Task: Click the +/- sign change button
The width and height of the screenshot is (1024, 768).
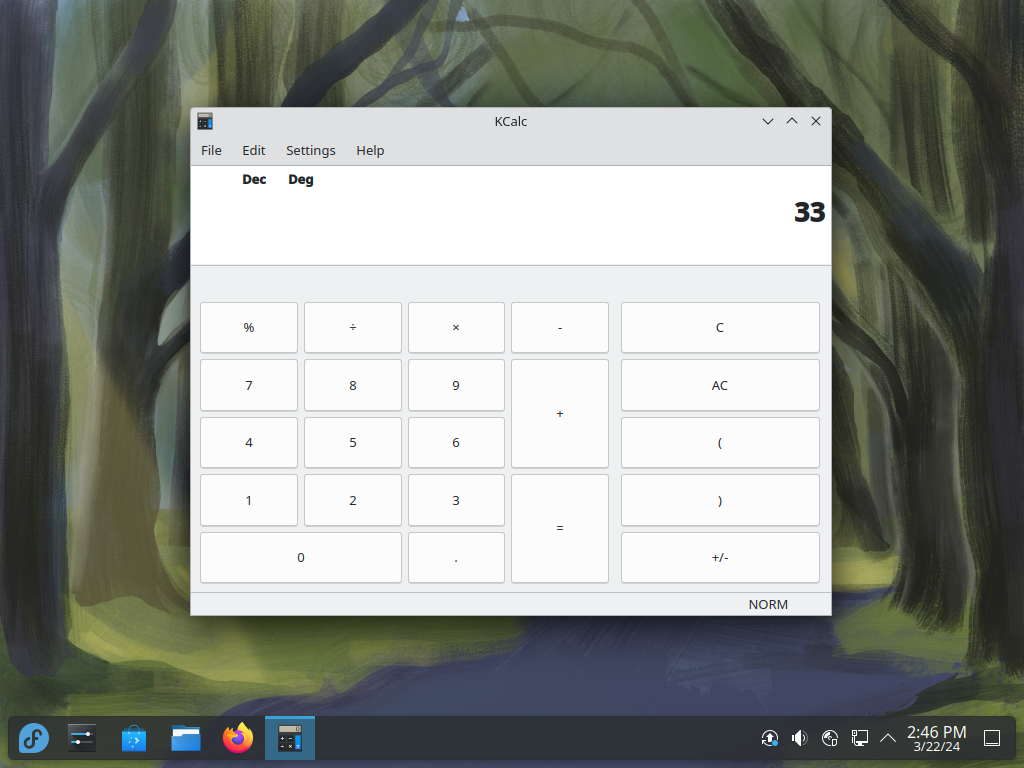Action: 720,558
